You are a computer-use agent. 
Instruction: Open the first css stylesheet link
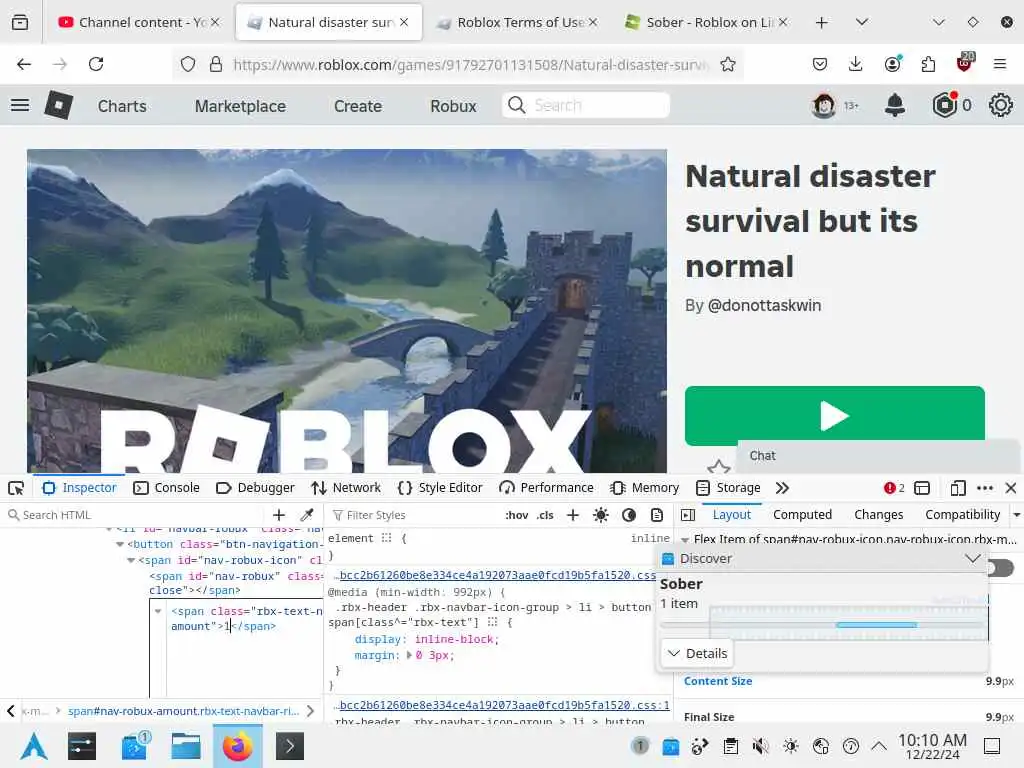(x=497, y=575)
